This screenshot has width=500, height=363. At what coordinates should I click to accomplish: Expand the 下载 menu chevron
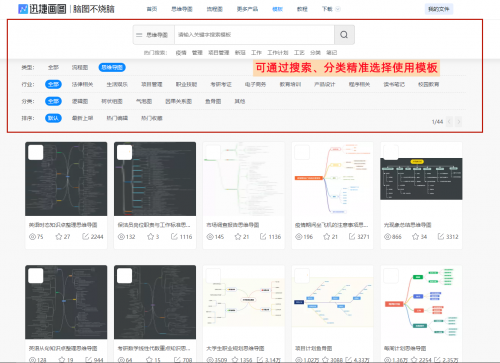pos(338,9)
